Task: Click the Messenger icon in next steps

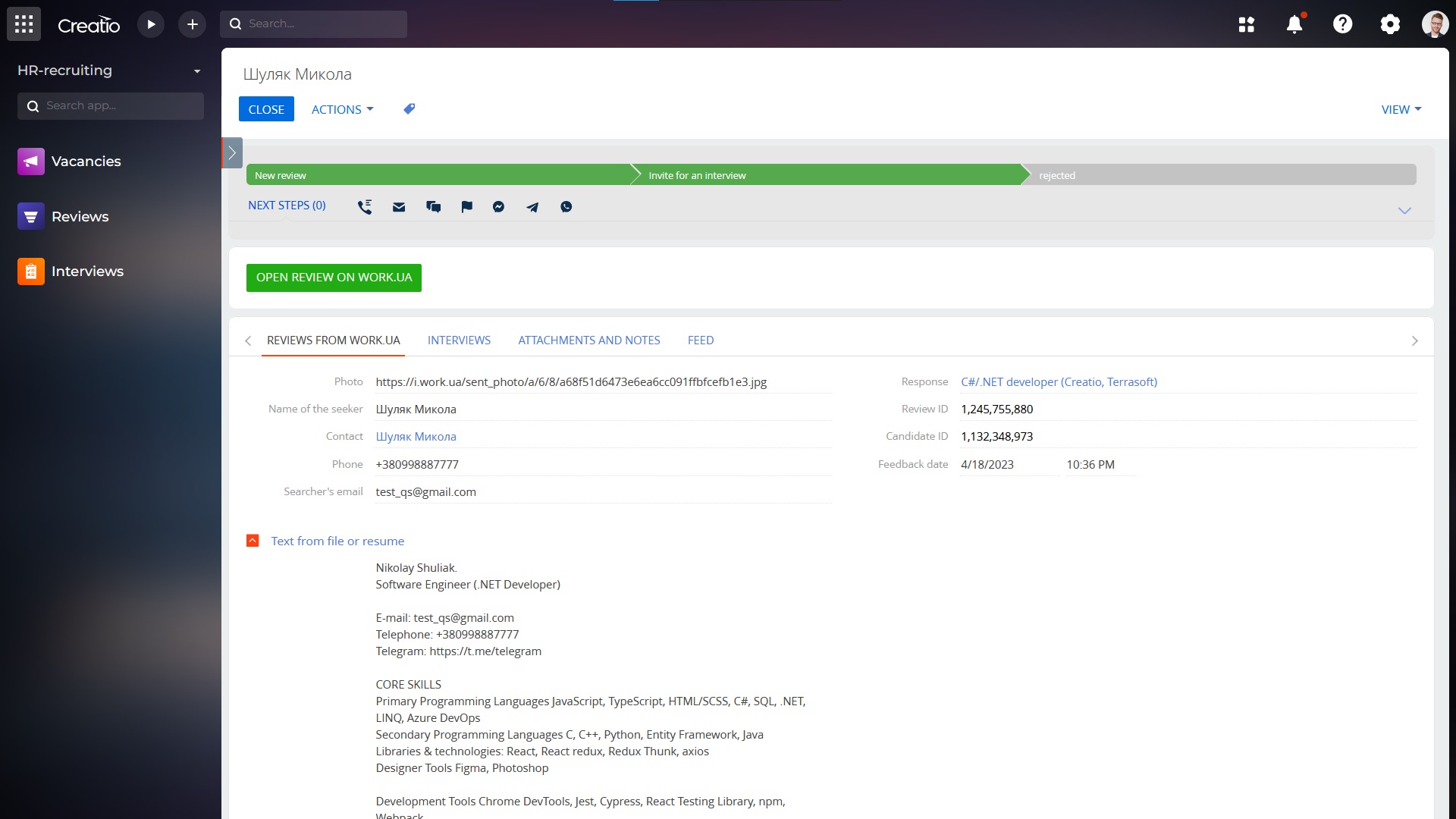Action: pos(498,207)
